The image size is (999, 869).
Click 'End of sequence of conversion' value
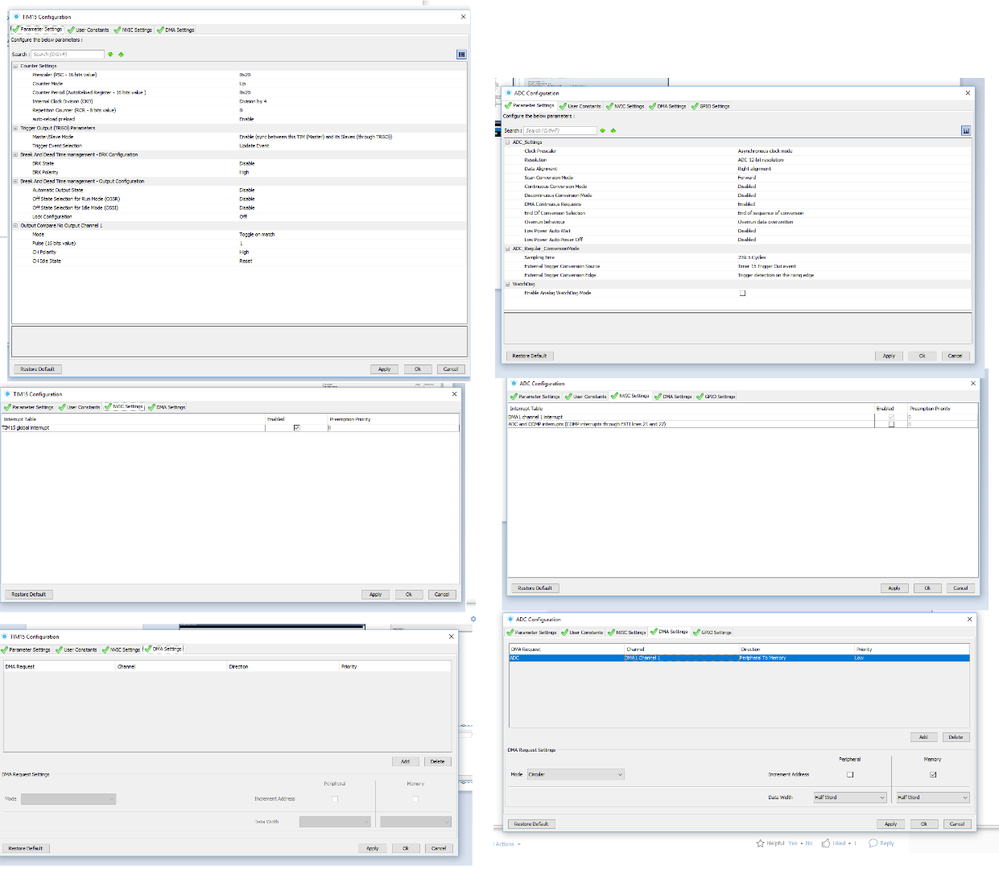tap(770, 213)
